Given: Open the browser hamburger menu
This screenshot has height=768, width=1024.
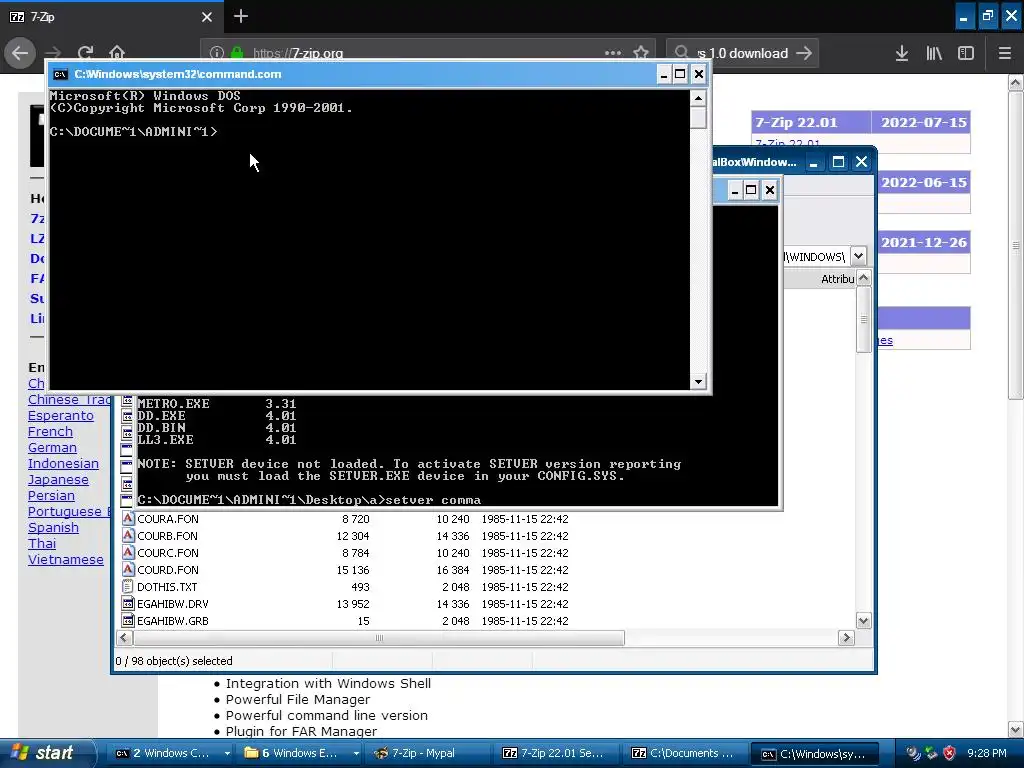Looking at the screenshot, I should pyautogui.click(x=1004, y=53).
